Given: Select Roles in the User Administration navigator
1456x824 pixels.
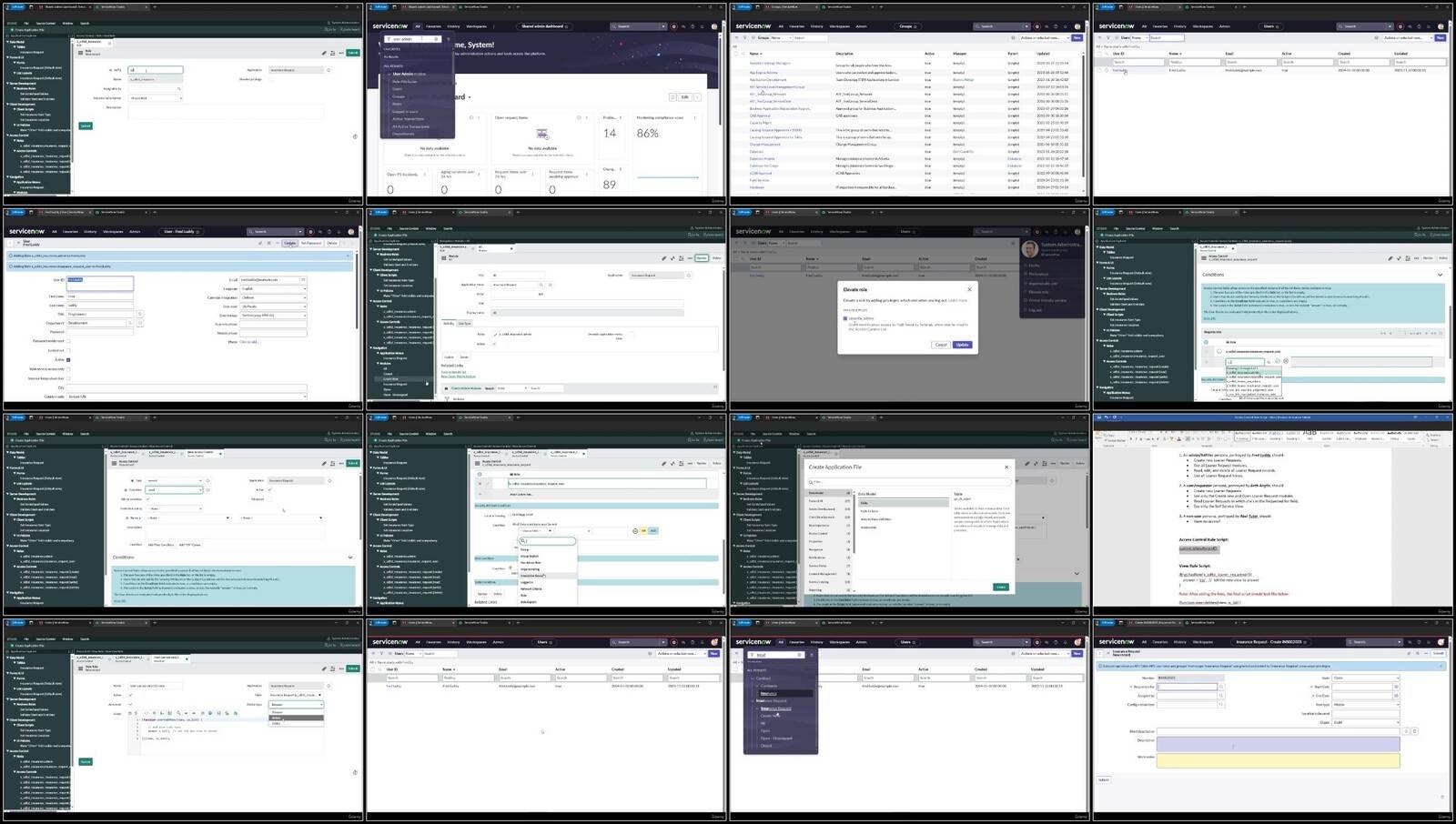Looking at the screenshot, I should click(x=397, y=104).
